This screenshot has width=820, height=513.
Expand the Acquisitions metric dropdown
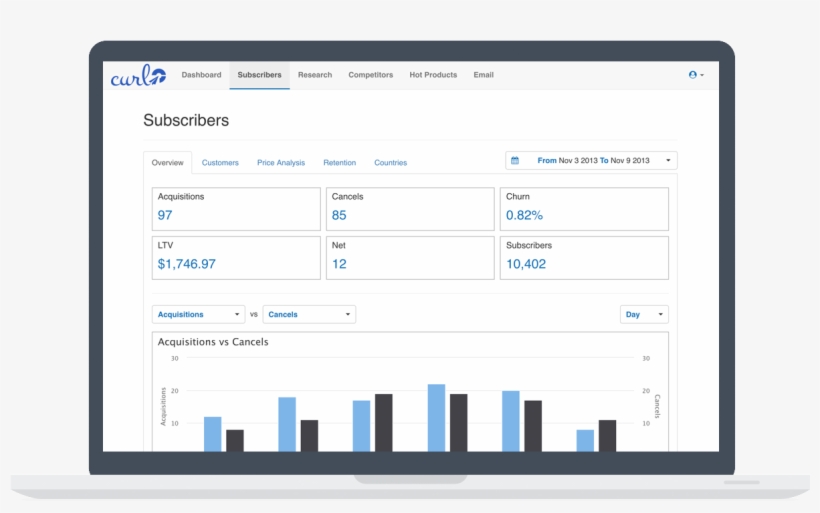pos(198,314)
